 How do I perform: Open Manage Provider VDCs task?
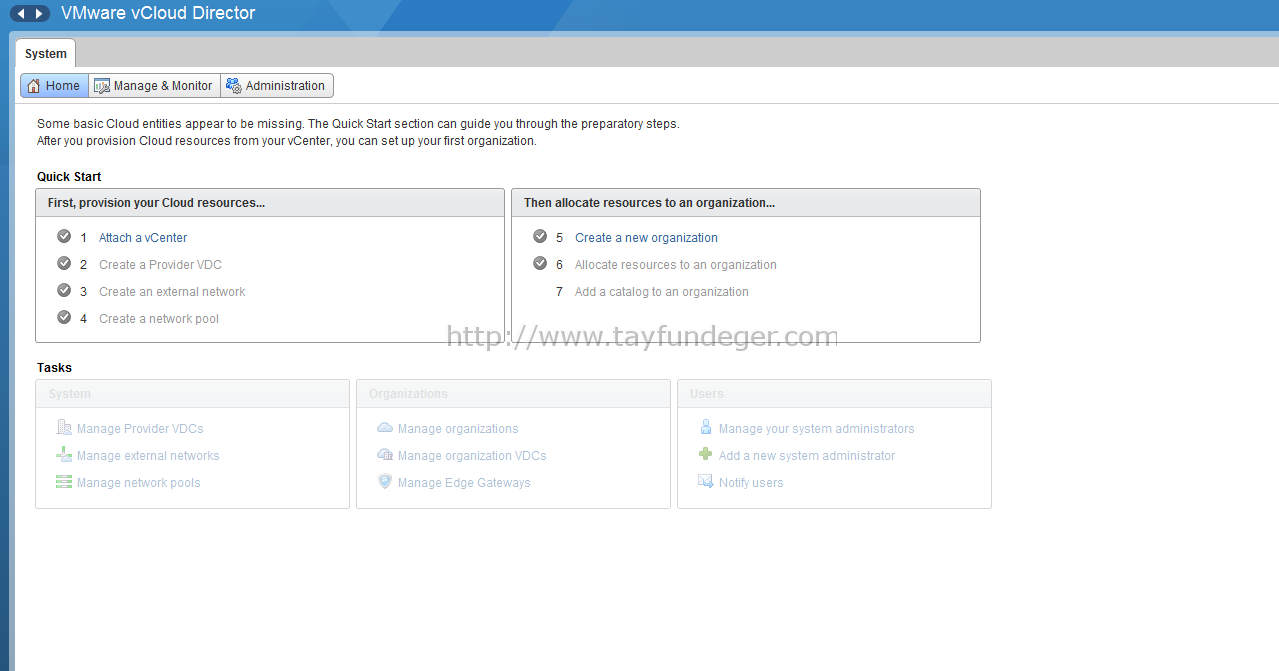click(140, 429)
